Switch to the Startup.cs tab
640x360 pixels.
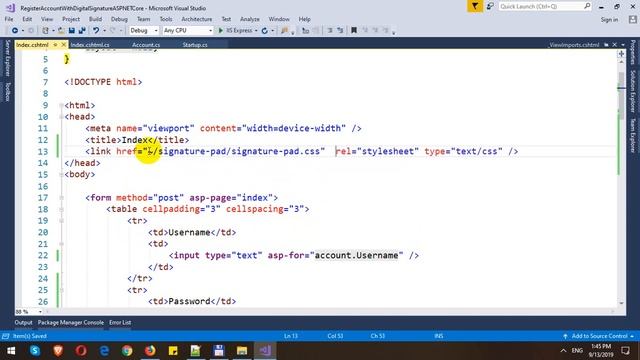pyautogui.click(x=195, y=45)
